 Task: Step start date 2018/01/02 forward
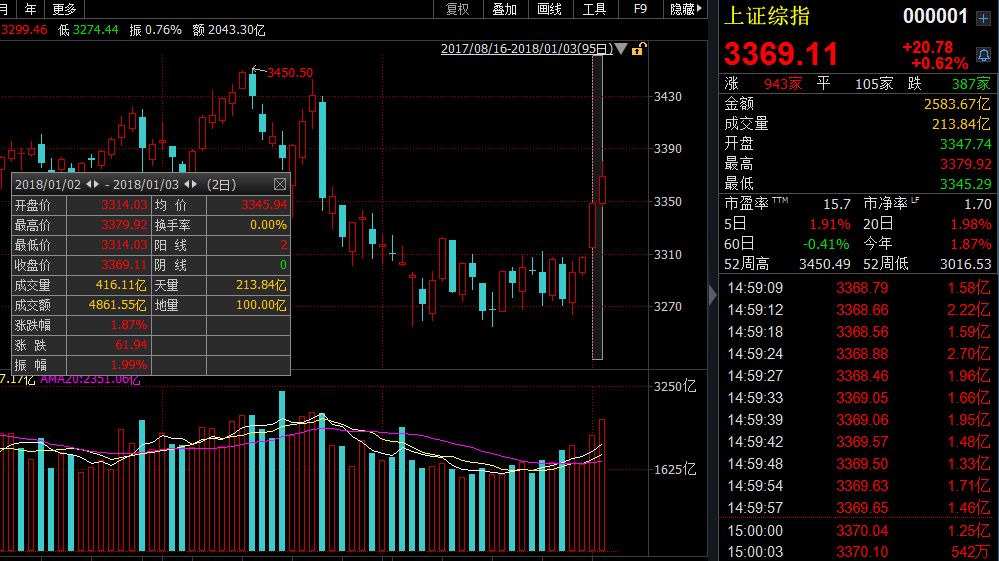pos(96,184)
